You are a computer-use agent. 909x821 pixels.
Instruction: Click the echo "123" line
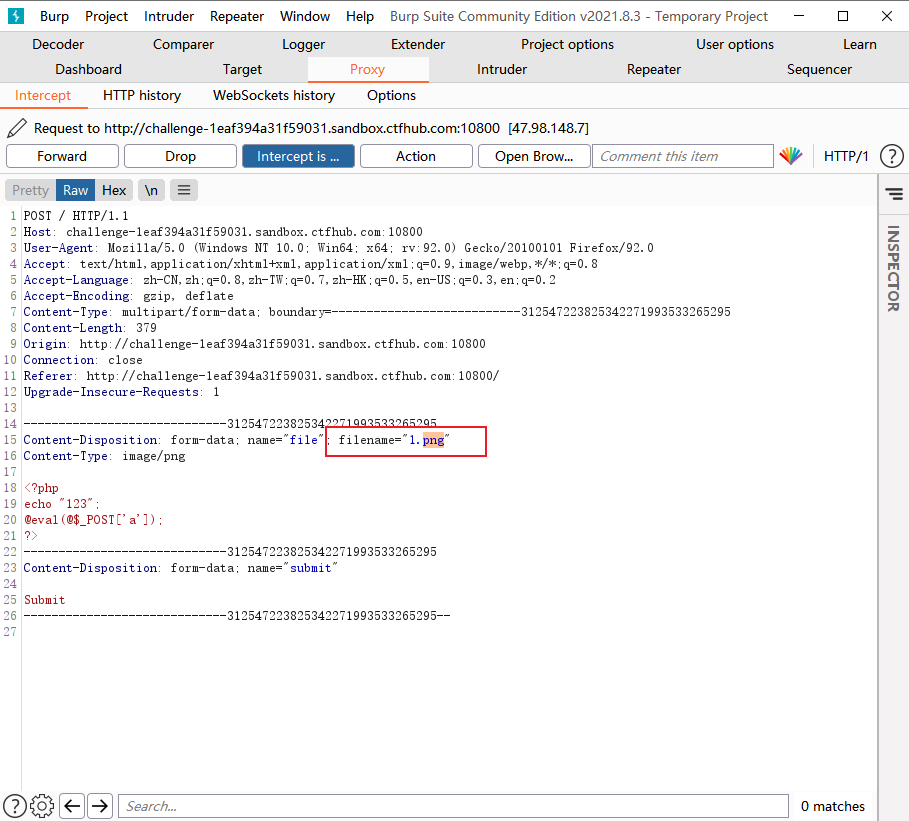tap(61, 503)
